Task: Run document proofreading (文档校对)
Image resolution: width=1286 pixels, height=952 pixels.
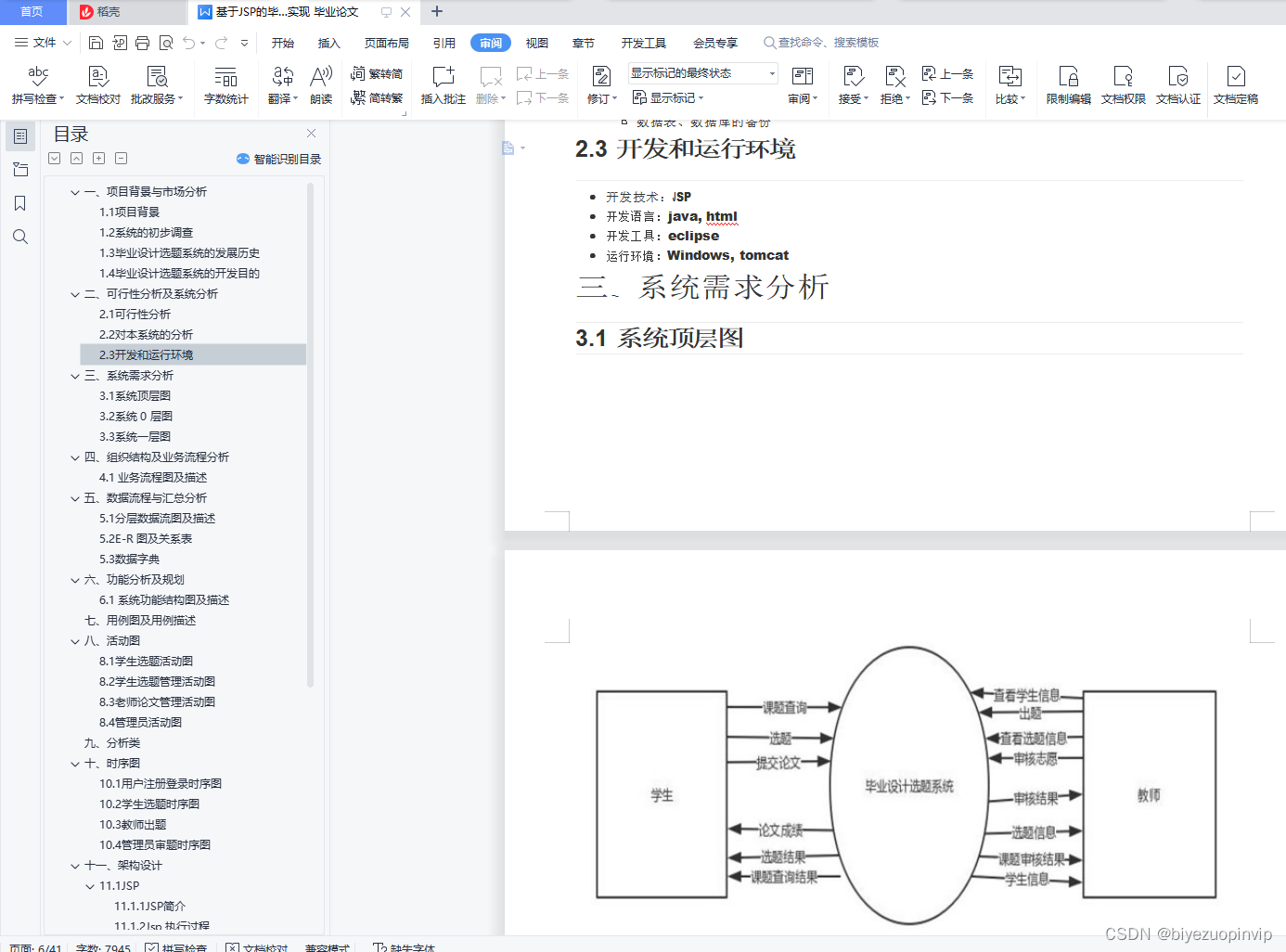Action: point(98,84)
